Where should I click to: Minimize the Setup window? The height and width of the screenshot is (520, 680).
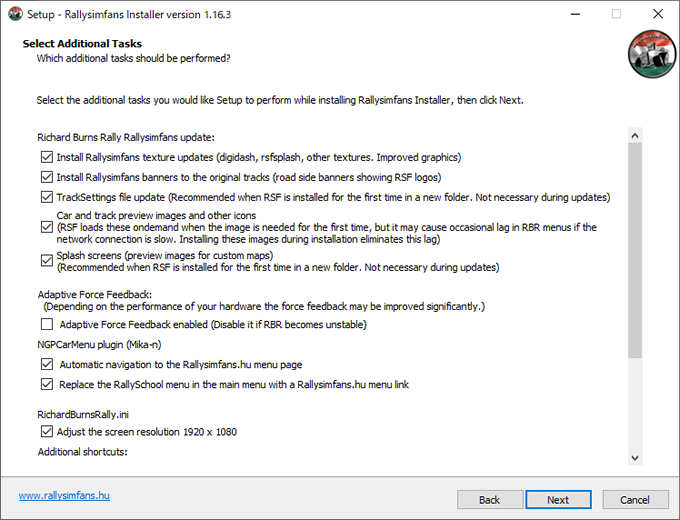(575, 14)
